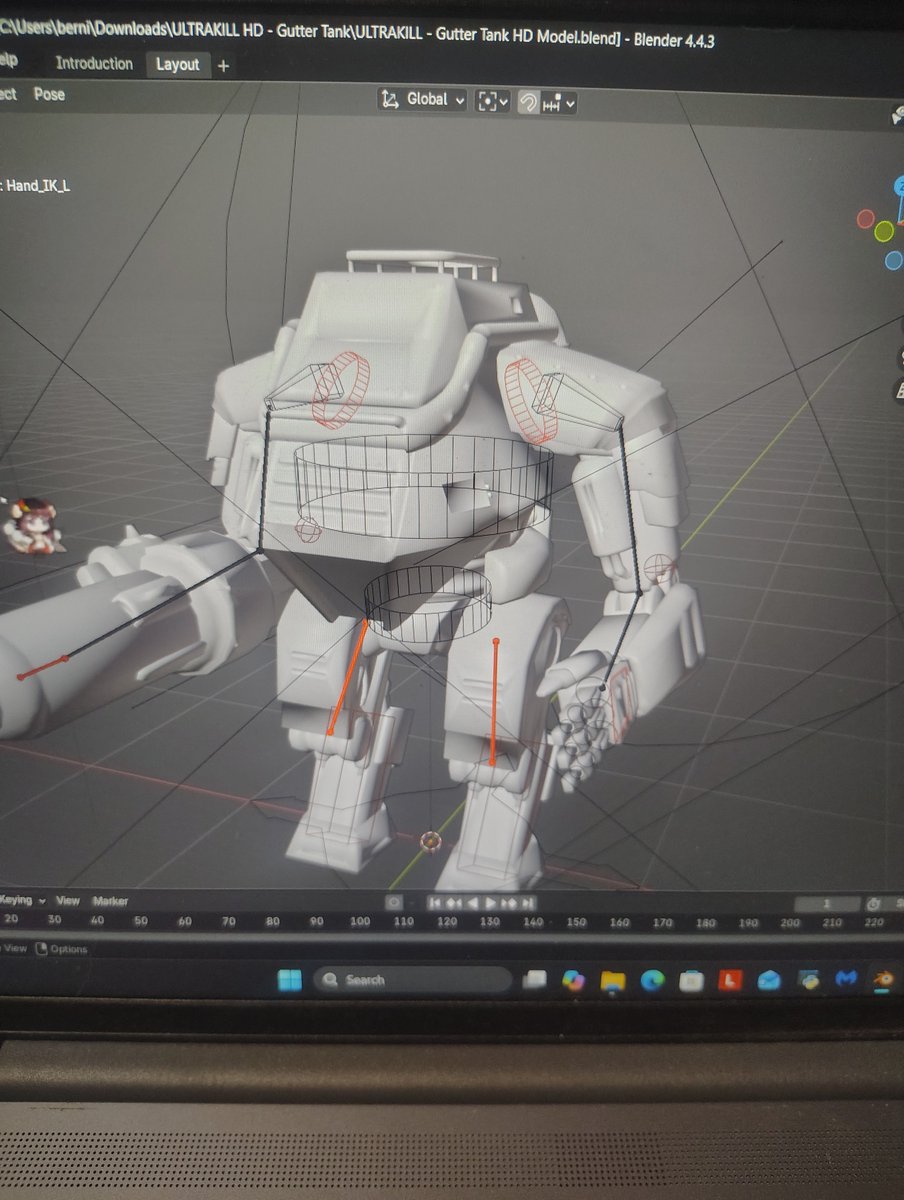The image size is (904, 1200).
Task: Click the current frame number field
Action: [826, 903]
